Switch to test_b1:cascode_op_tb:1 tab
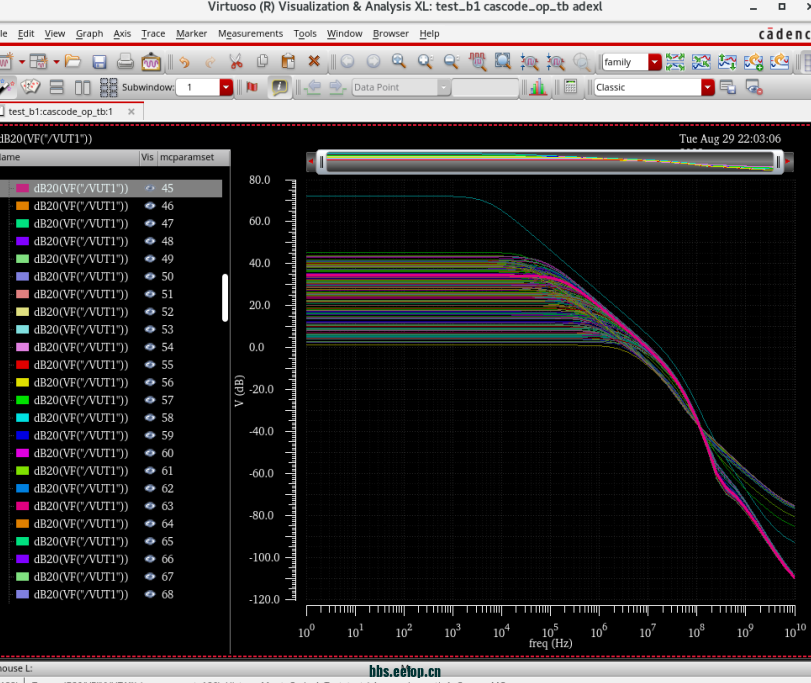 pyautogui.click(x=61, y=112)
